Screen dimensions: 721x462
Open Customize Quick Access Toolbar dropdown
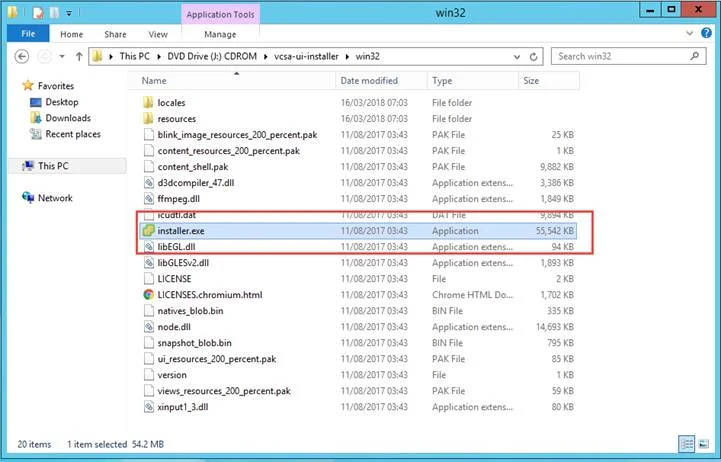click(x=69, y=13)
